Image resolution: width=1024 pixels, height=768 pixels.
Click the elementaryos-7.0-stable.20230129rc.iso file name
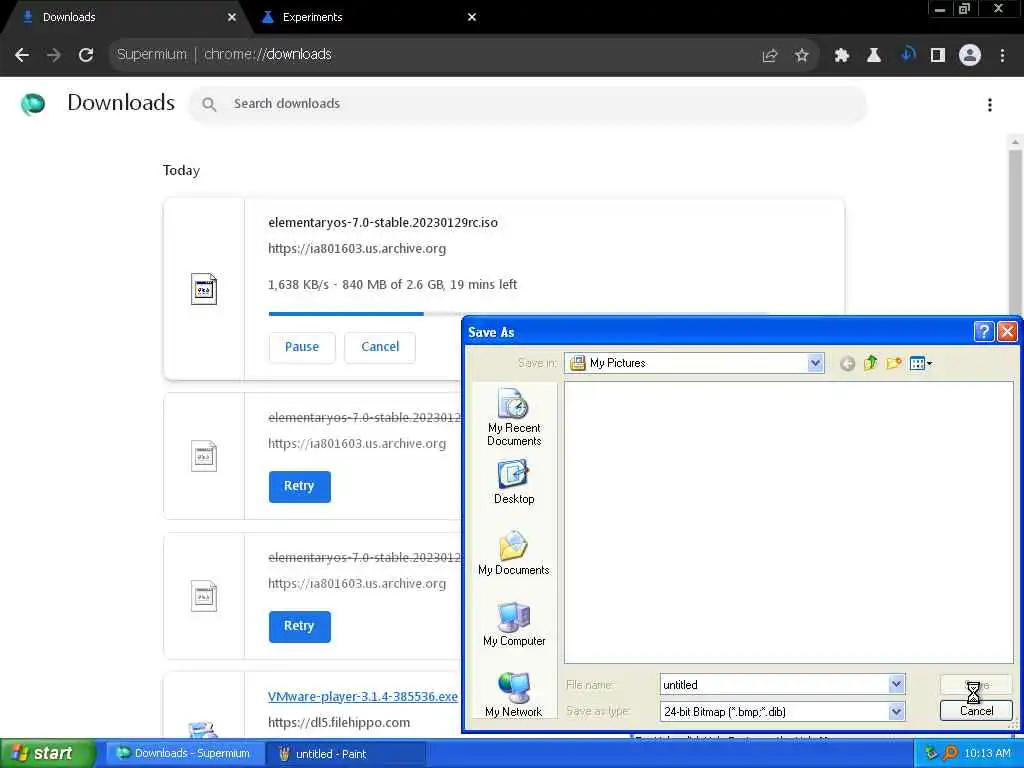(383, 223)
